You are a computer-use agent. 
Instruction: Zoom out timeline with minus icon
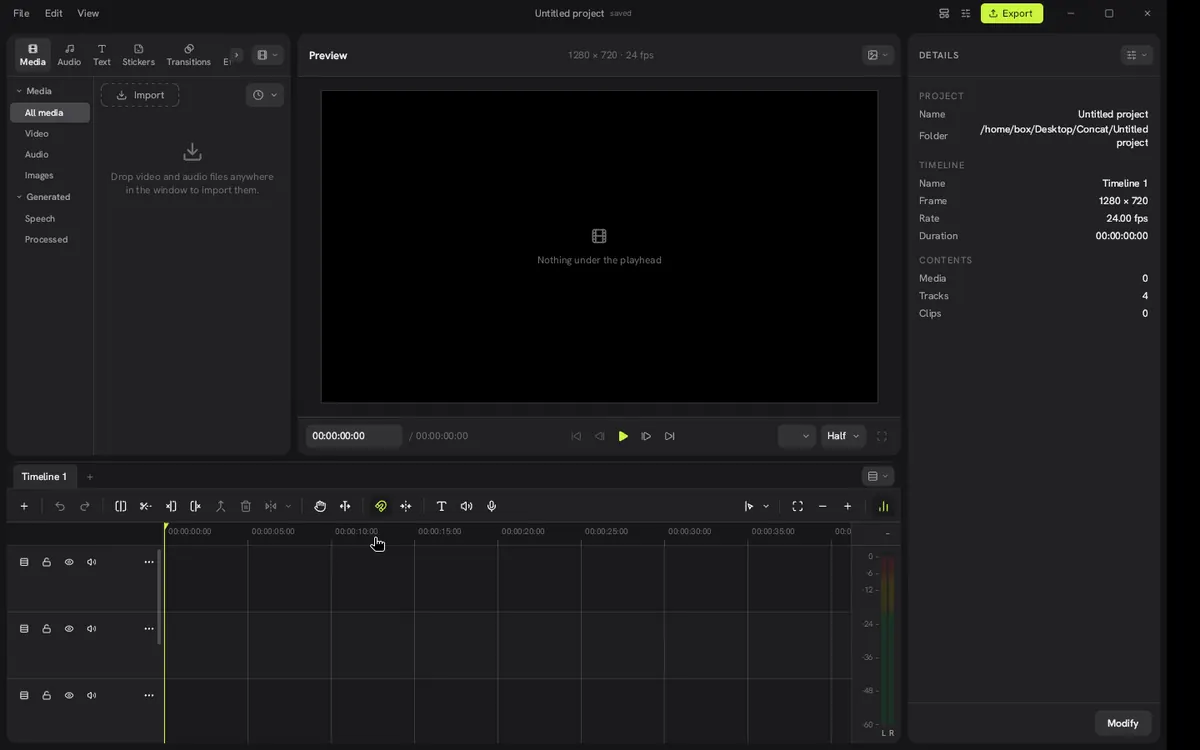(823, 506)
